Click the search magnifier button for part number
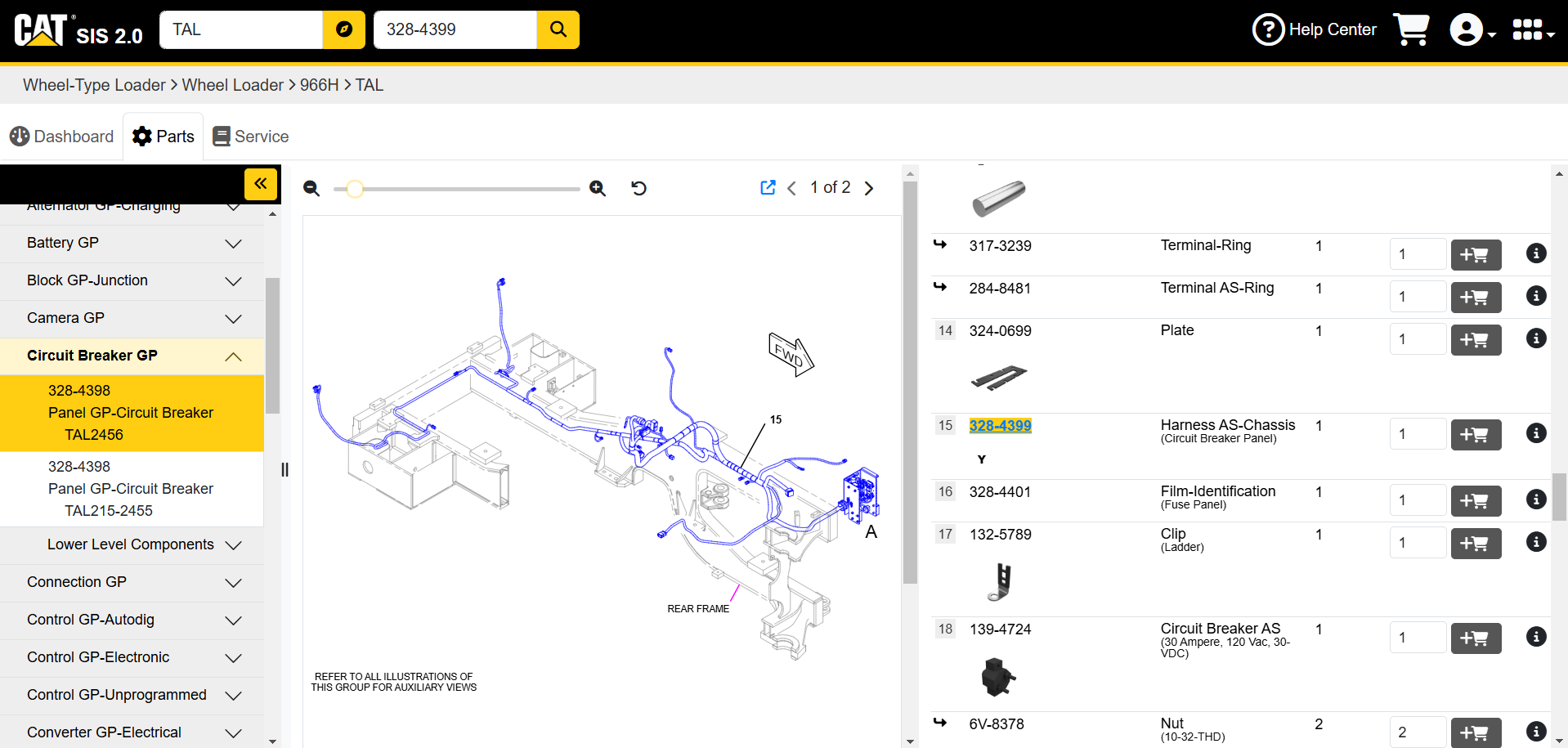The height and width of the screenshot is (748, 1568). coord(558,30)
